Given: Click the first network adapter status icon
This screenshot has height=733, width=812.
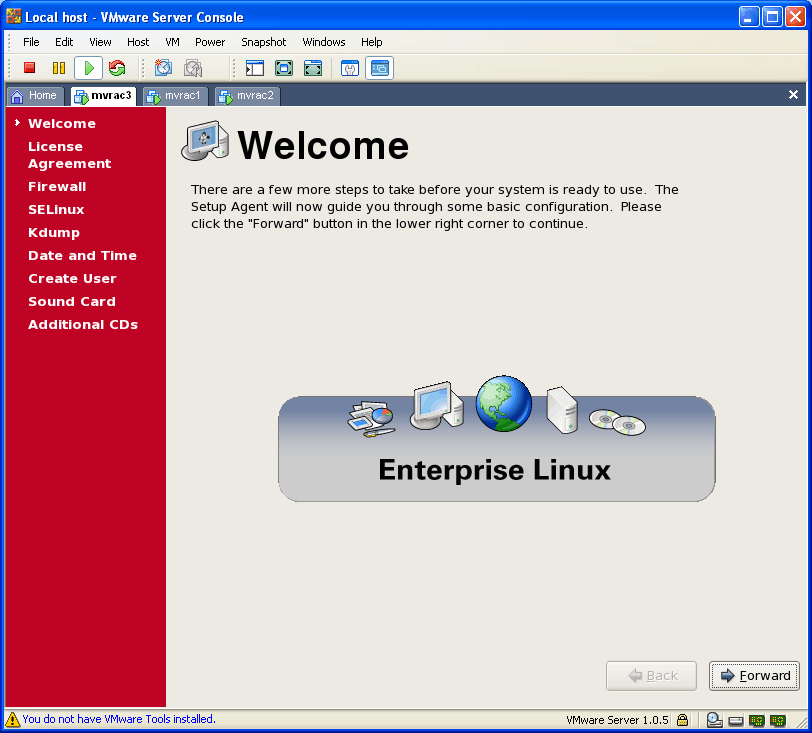Looking at the screenshot, I should (x=757, y=719).
